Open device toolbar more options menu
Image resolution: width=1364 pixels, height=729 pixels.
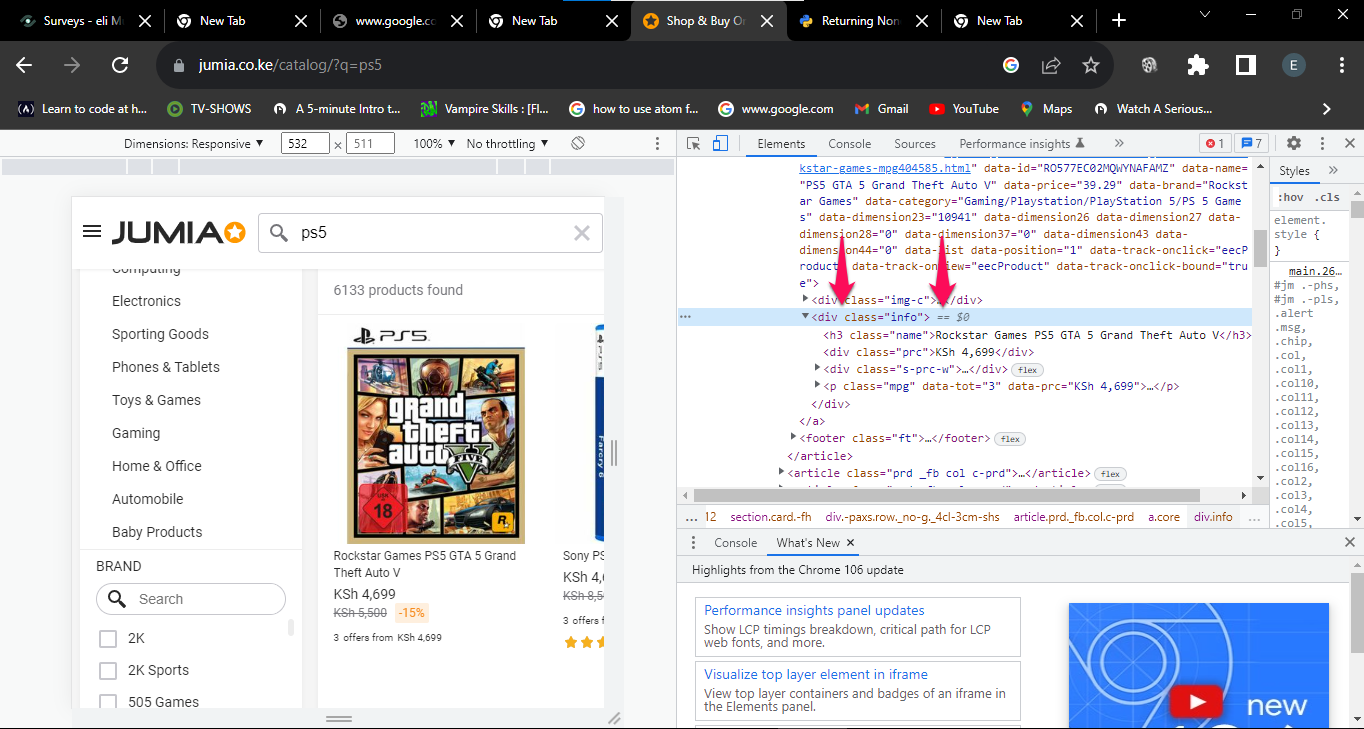tap(657, 143)
